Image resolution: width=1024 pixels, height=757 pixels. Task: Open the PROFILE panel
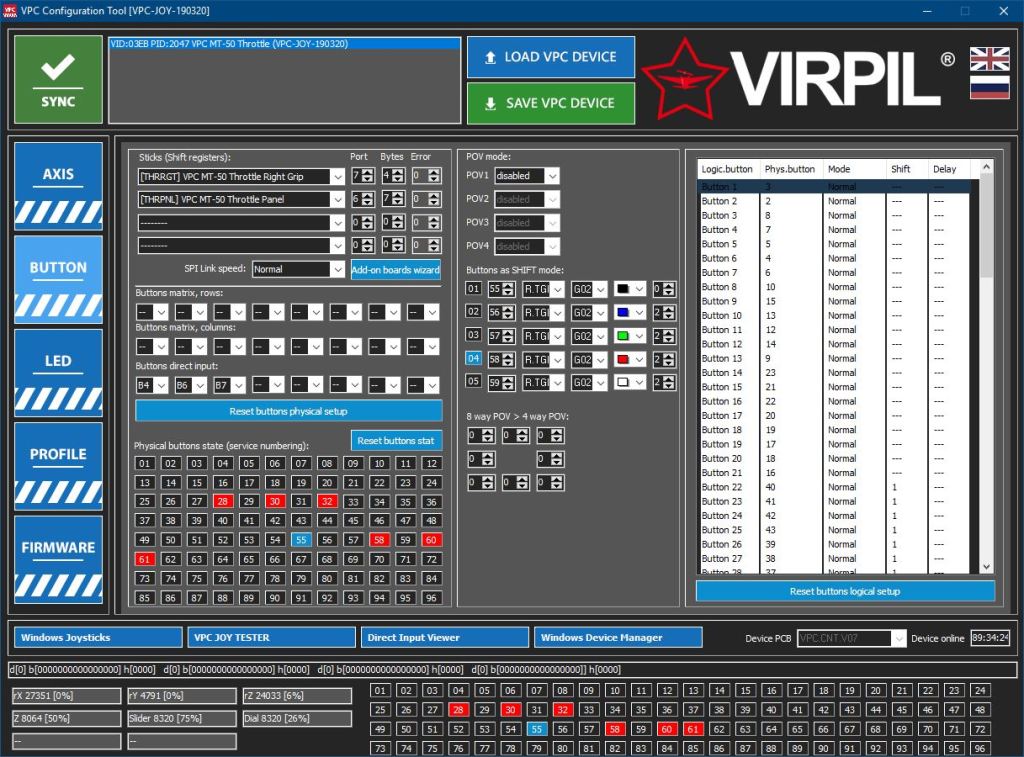[x=57, y=453]
